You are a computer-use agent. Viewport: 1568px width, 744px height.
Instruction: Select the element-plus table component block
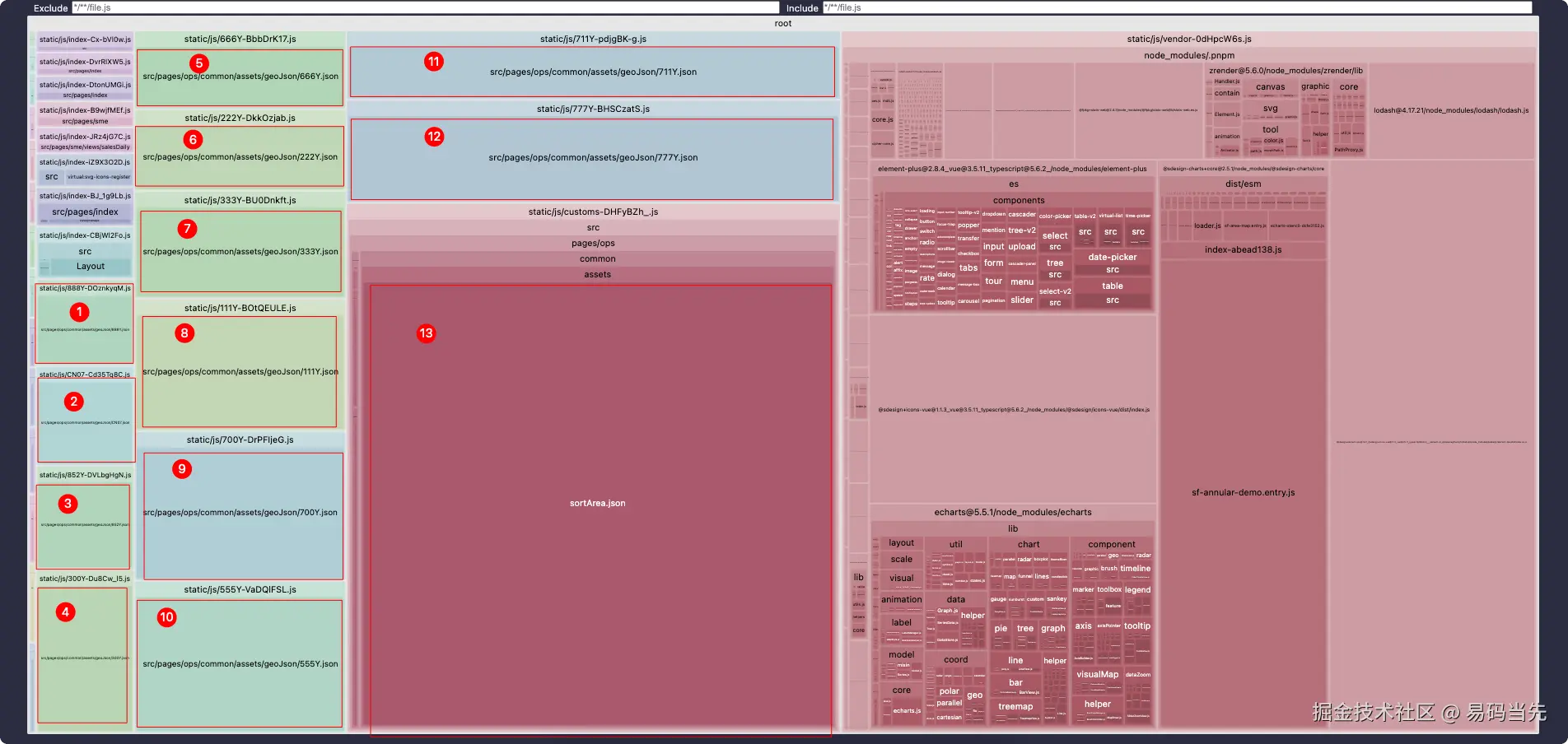pos(1113,292)
